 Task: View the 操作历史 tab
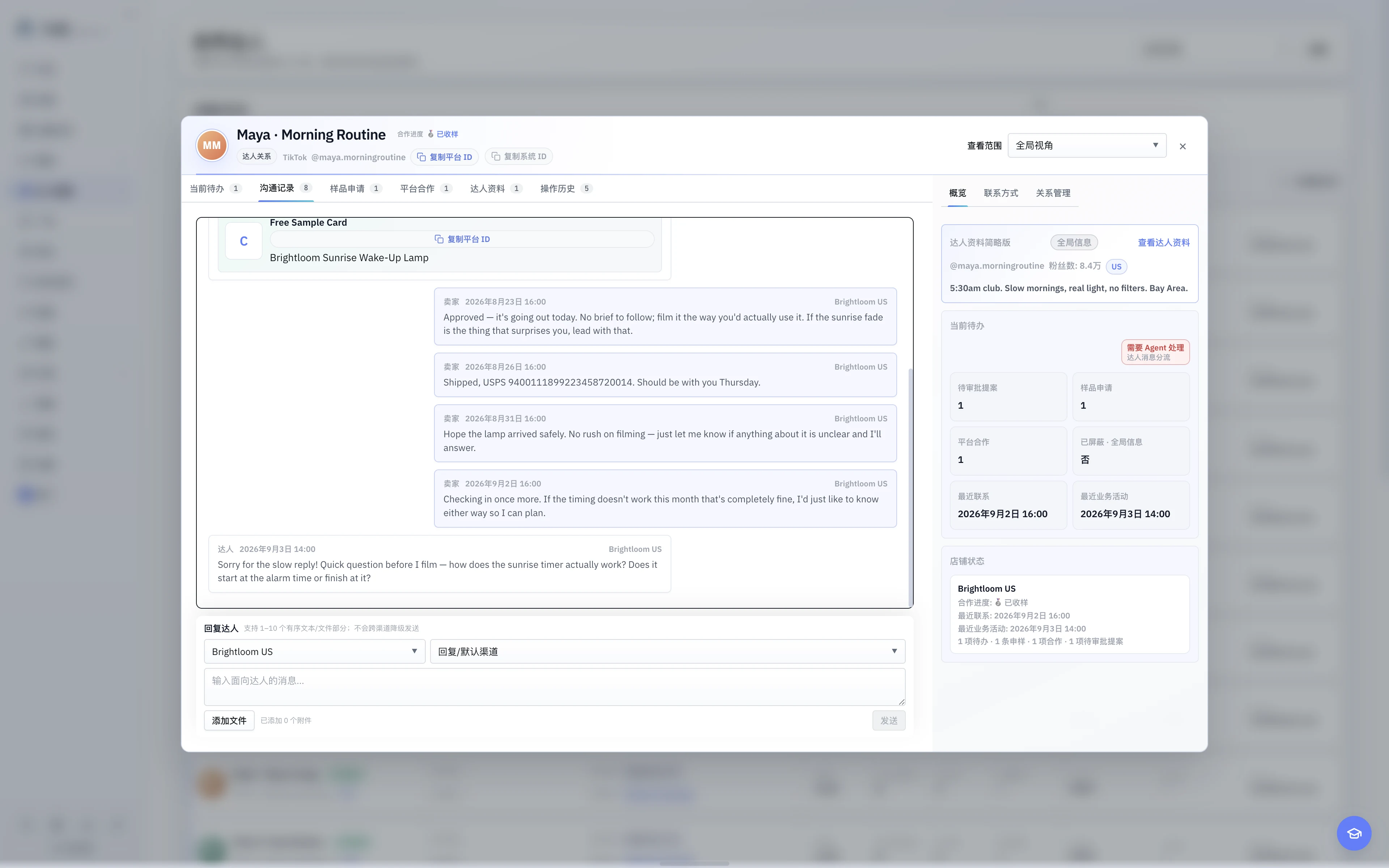[x=566, y=188]
